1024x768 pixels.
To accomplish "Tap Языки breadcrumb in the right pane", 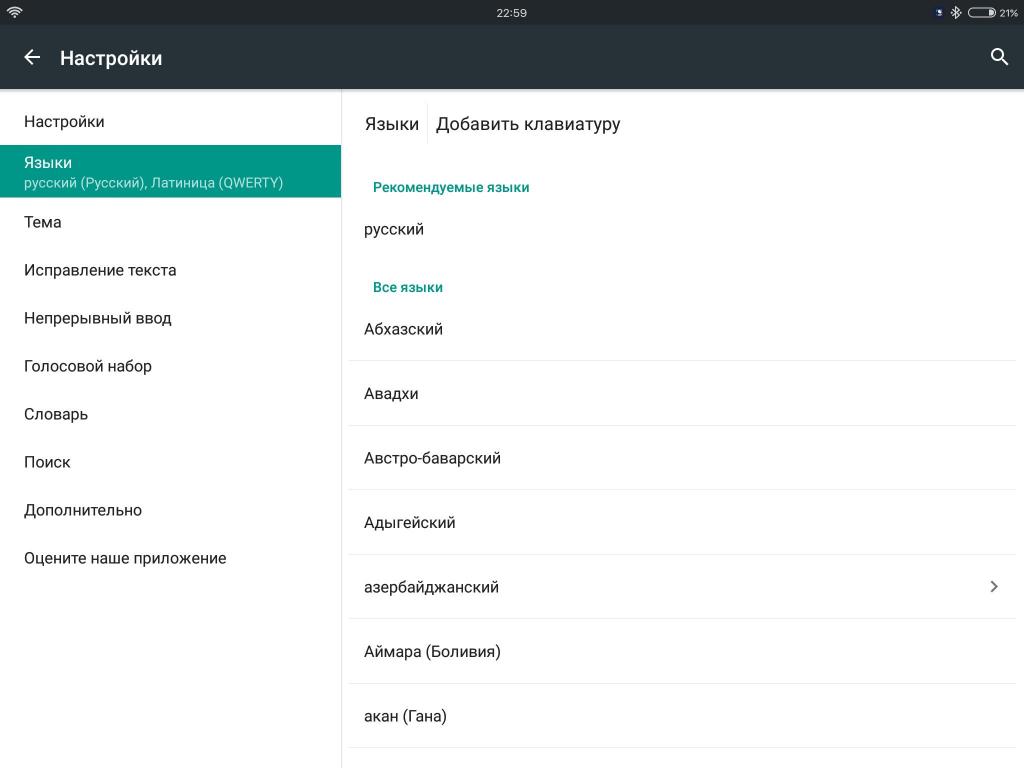I will point(391,124).
